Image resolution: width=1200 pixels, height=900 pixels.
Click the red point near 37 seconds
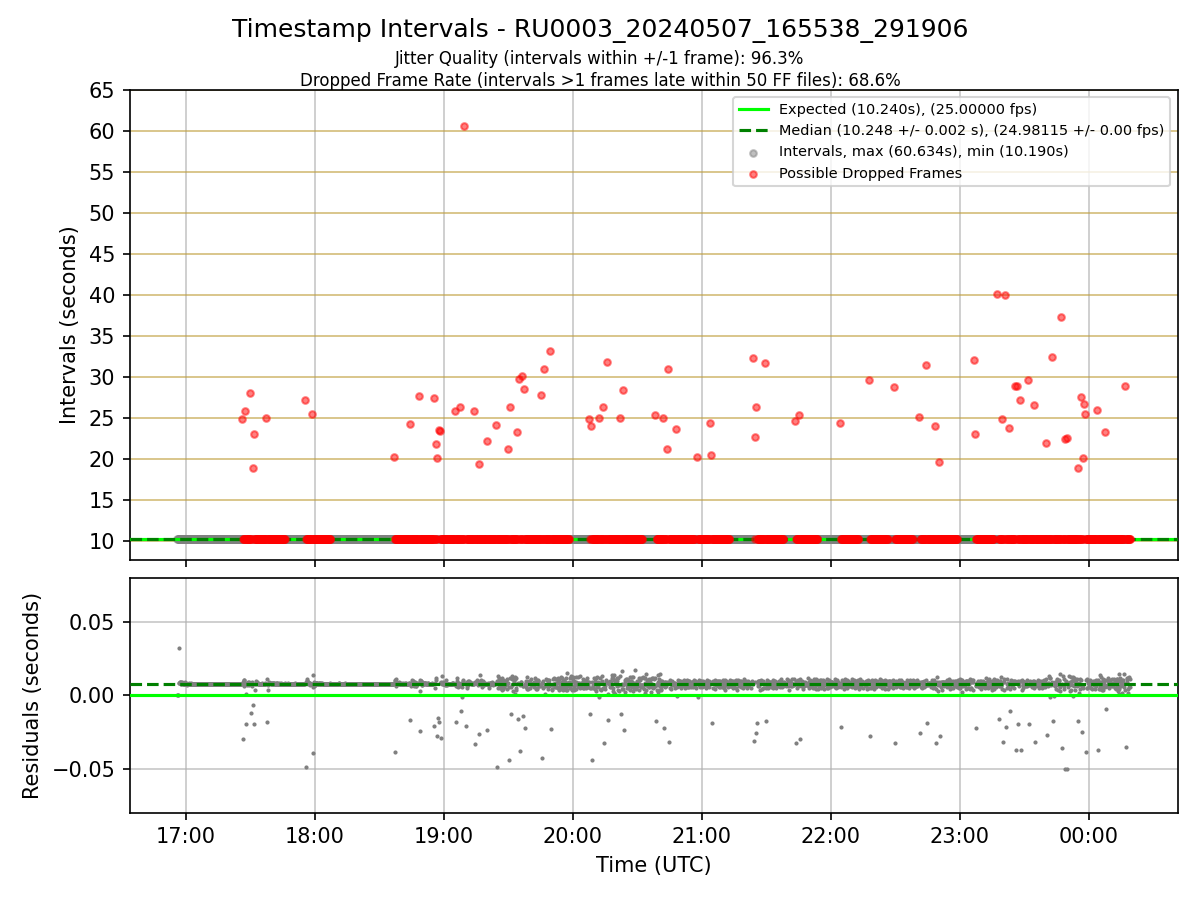[x=1061, y=317]
